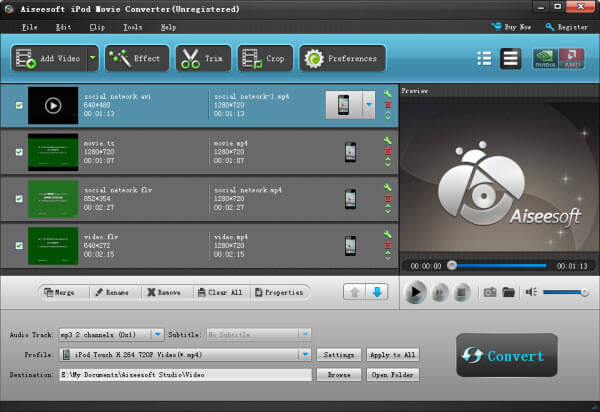
Task: Select the video.flv thumbnail
Action: click(x=53, y=246)
